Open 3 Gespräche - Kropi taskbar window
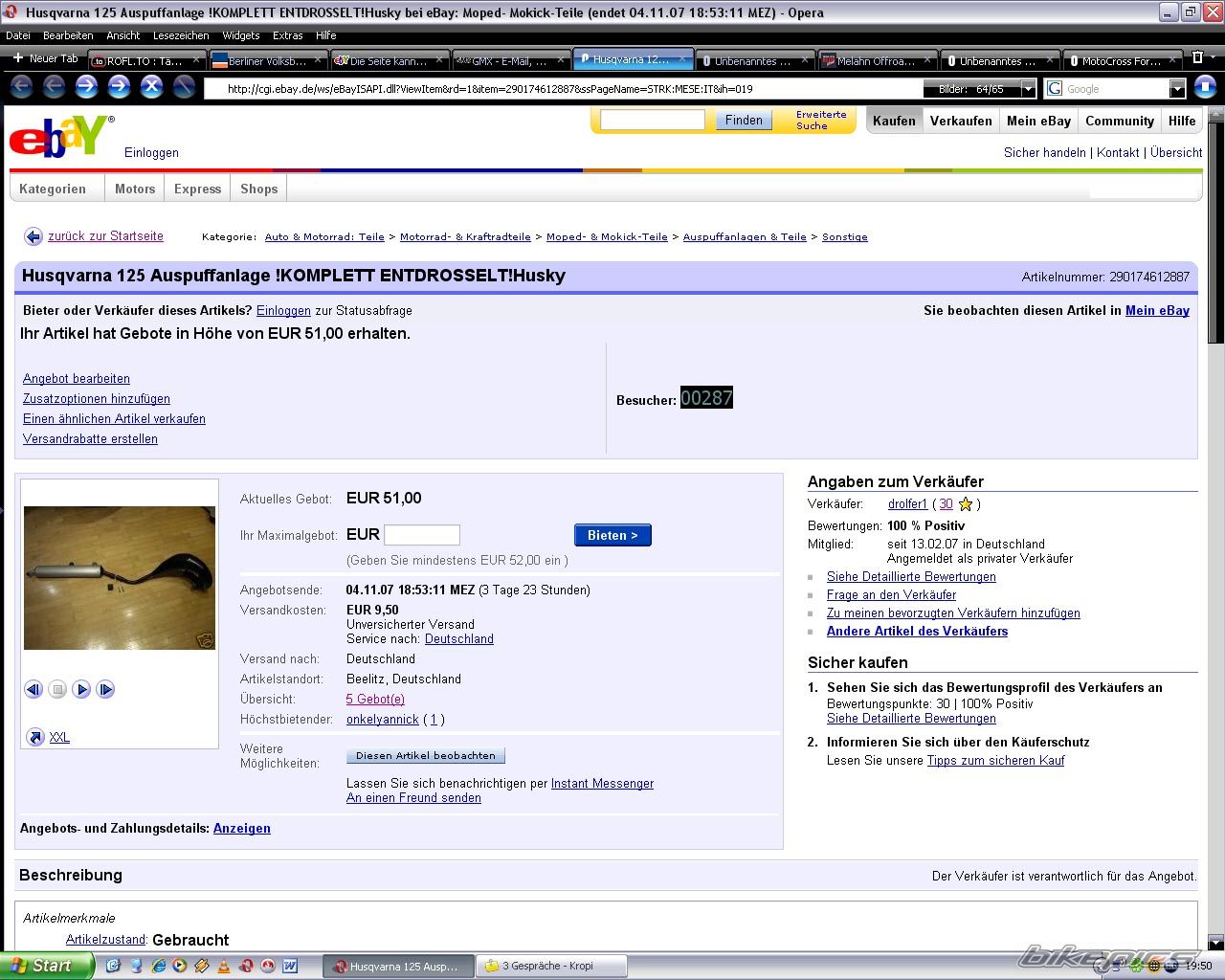1225x980 pixels. point(551,967)
